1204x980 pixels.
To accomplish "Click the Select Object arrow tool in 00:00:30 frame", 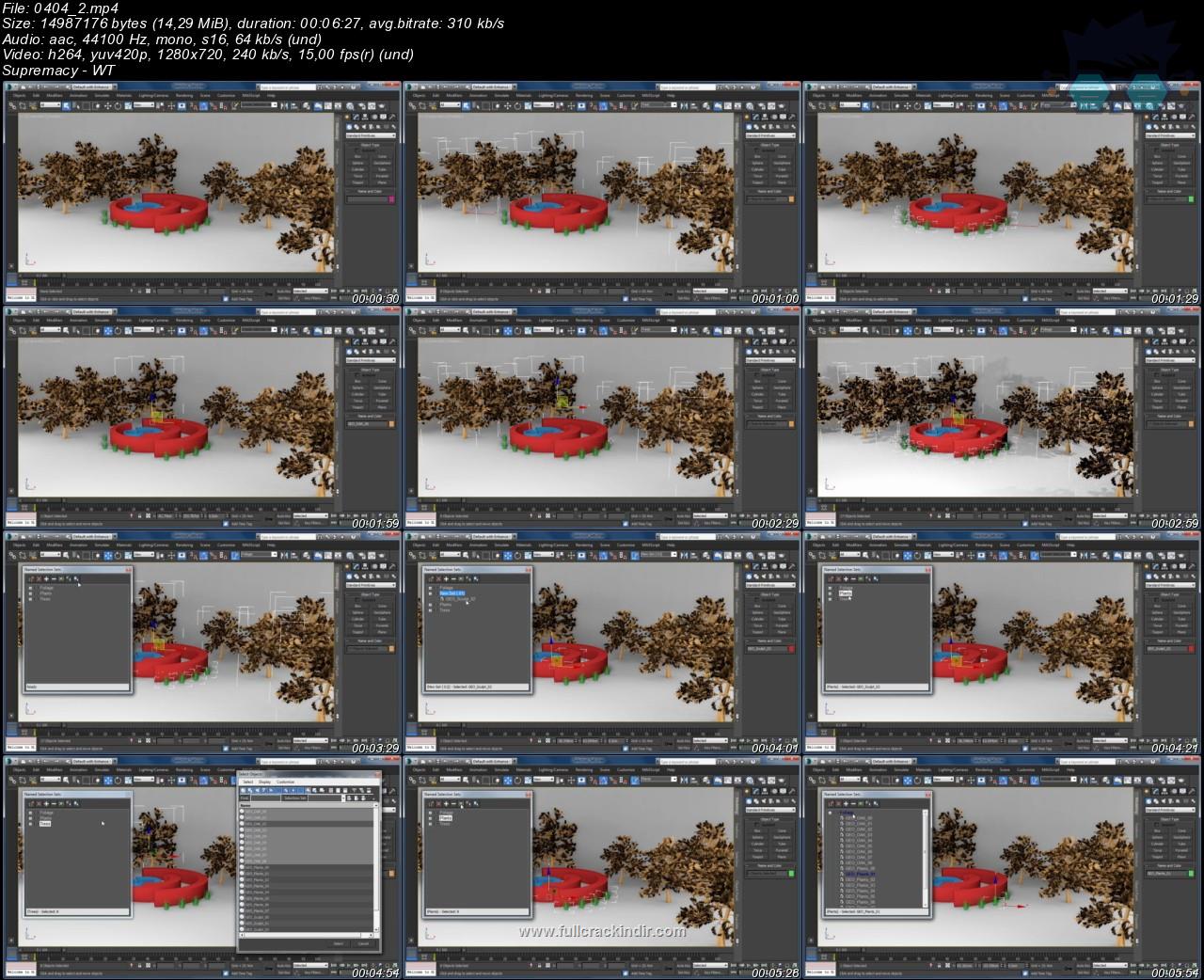I will point(66,105).
